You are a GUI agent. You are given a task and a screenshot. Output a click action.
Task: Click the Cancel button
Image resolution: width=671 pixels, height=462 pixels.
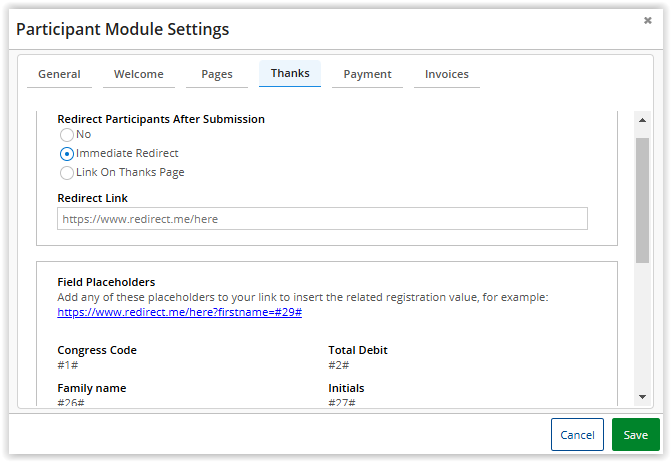577,435
